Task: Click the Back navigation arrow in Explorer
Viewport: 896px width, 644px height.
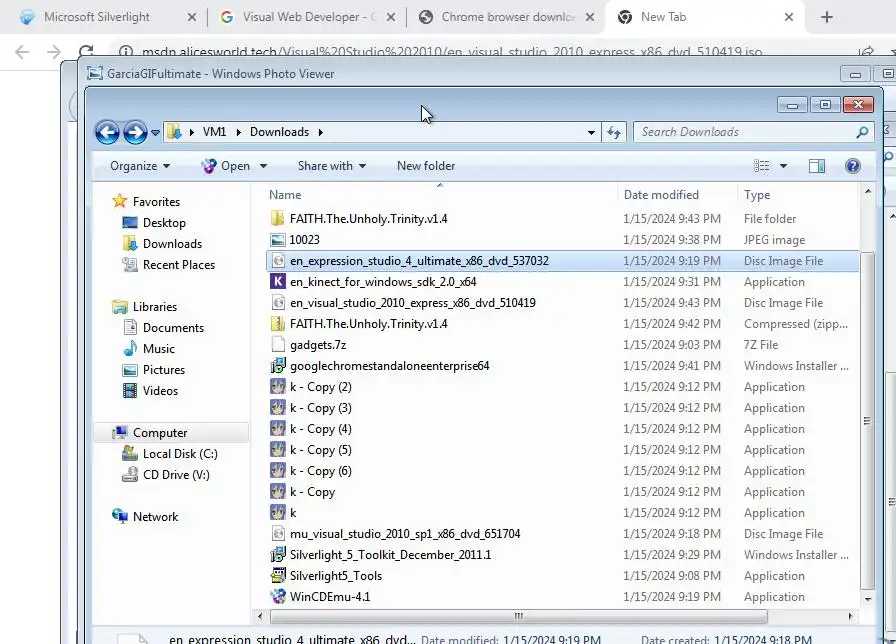Action: pos(107,133)
